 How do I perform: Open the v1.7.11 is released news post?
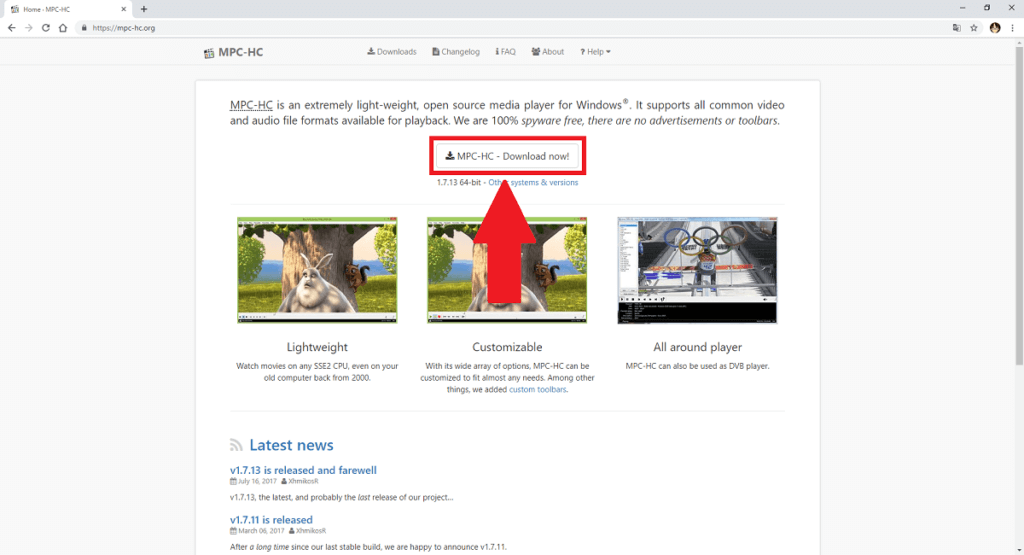coord(271,520)
